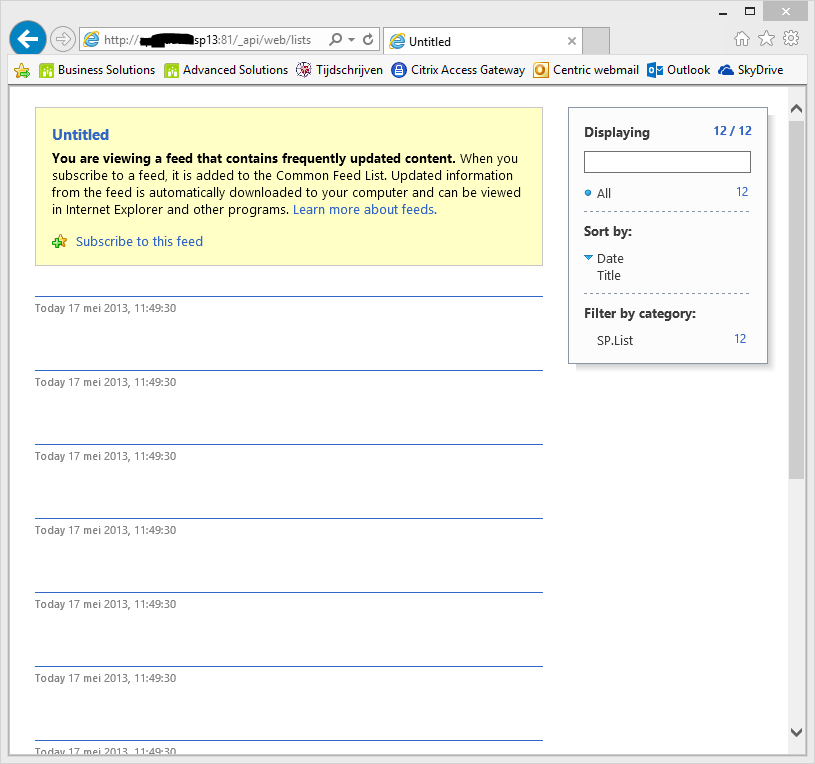Close the Internet Explorer window
Viewport: 815px width, 764px height.
(785, 11)
